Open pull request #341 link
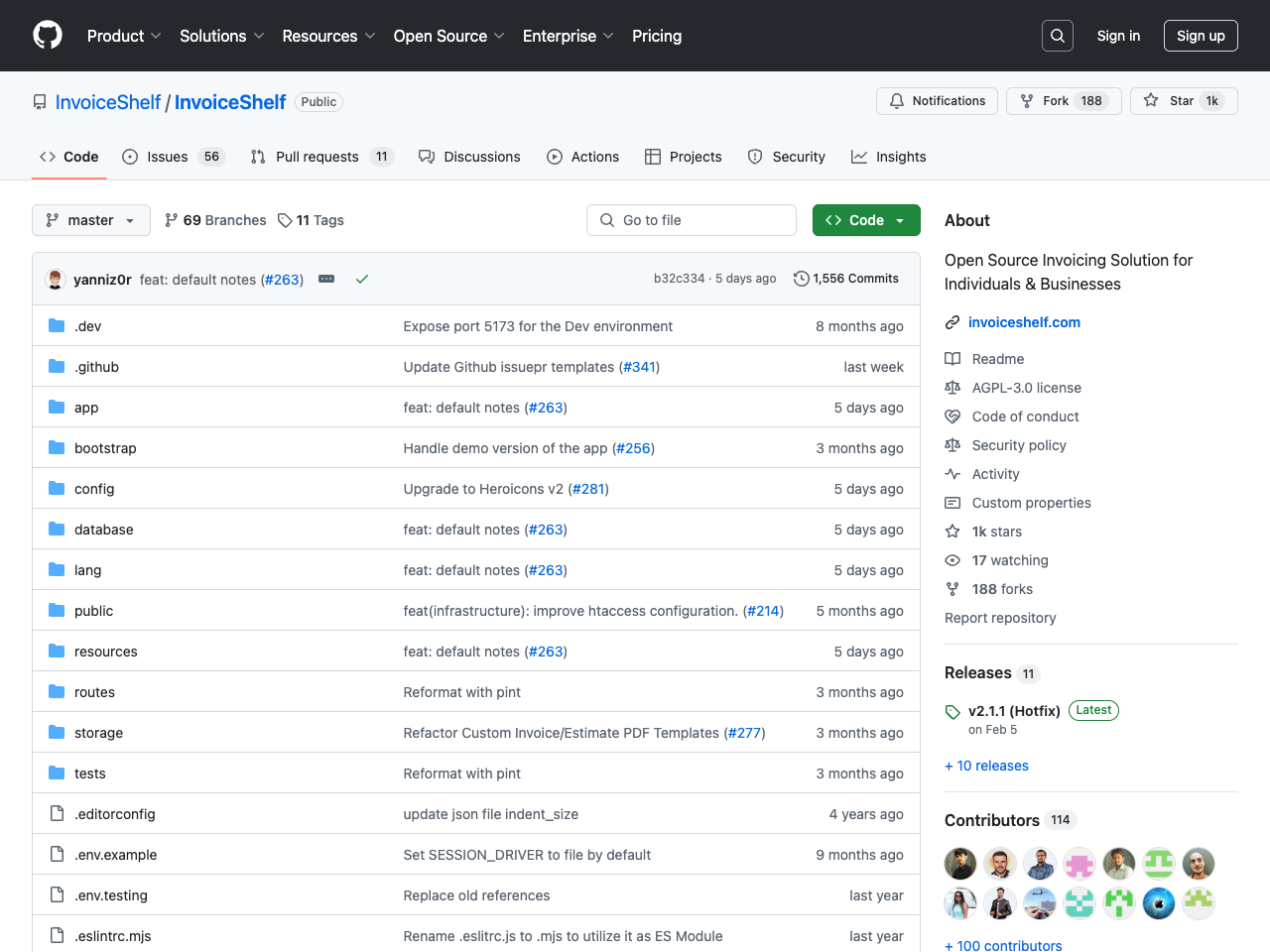 pyautogui.click(x=639, y=367)
